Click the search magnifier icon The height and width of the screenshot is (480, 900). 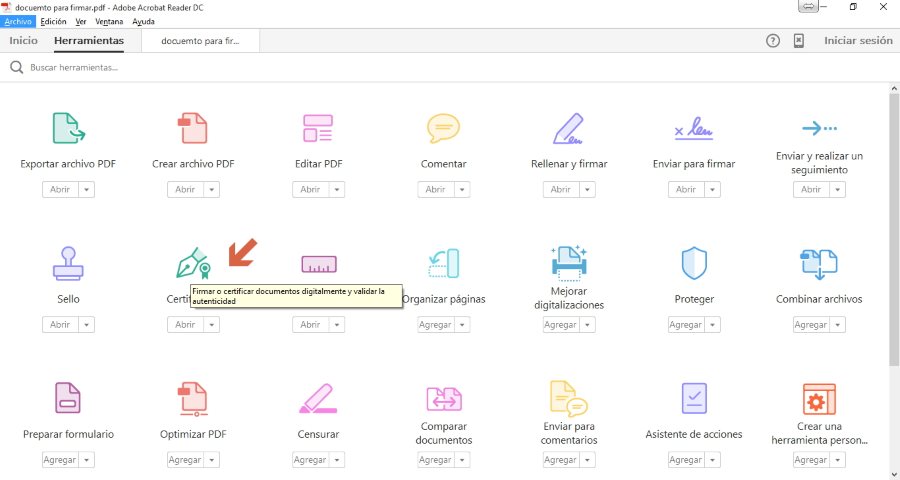click(17, 68)
